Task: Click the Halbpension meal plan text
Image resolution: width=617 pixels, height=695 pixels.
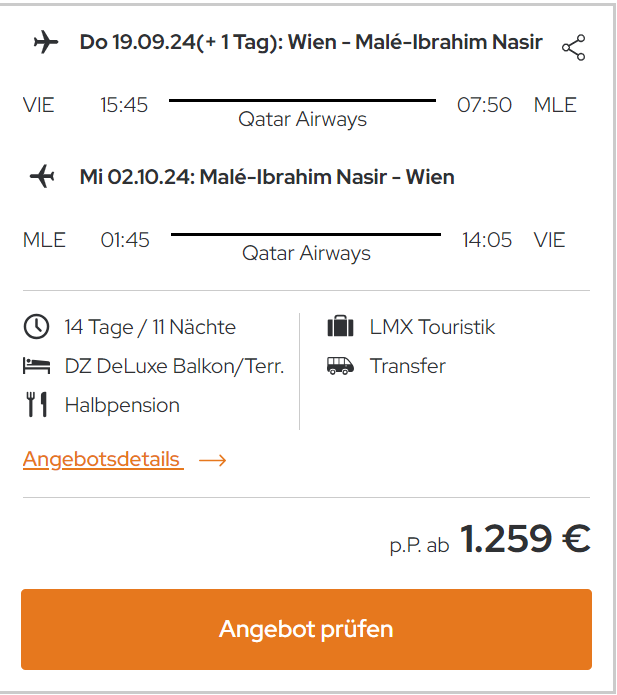Action: (x=122, y=406)
